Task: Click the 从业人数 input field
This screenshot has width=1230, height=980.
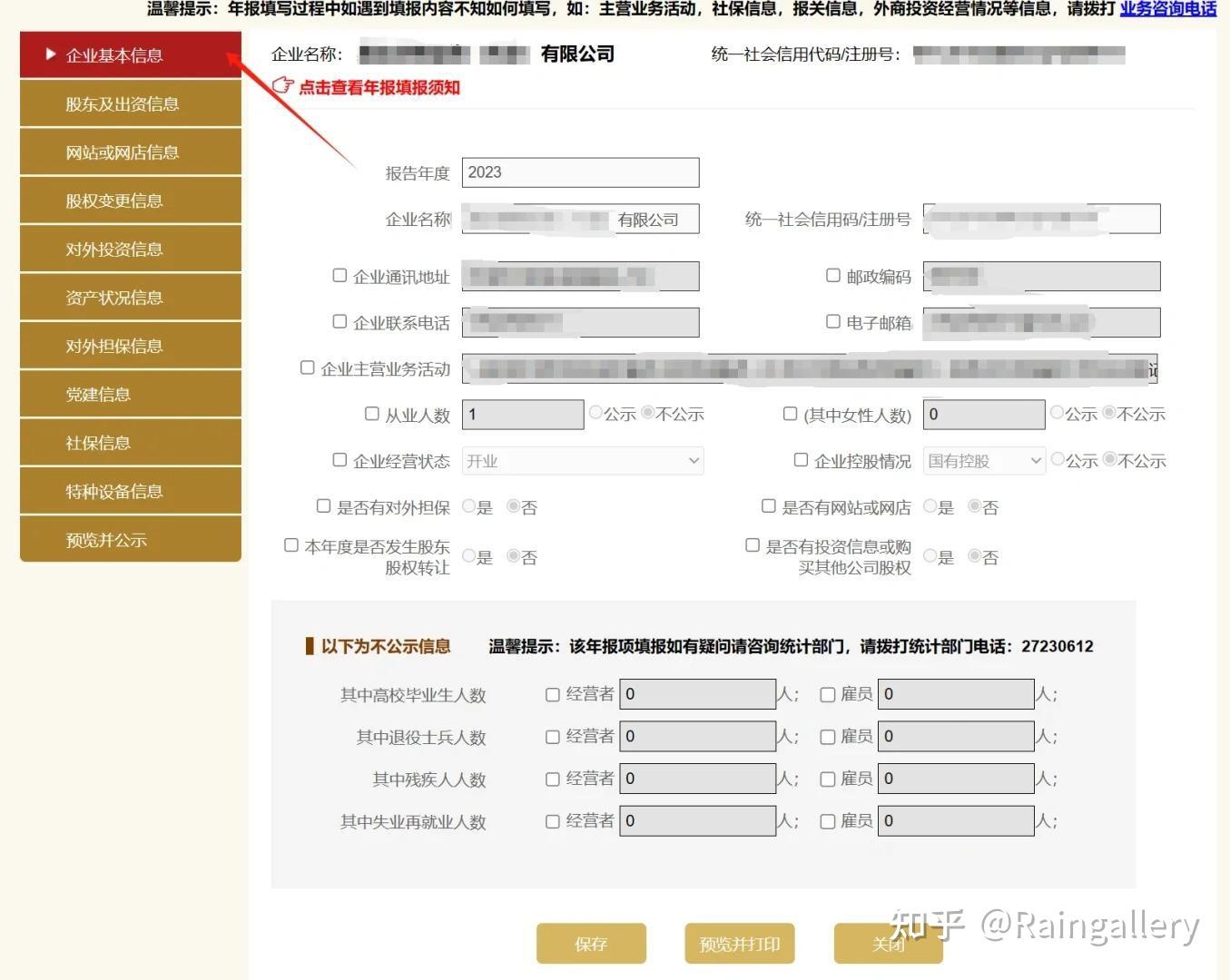Action: point(523,415)
